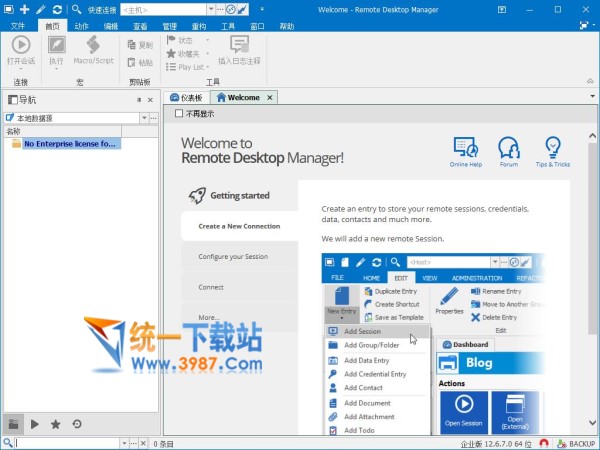Select the Configure your Session step

coord(233,257)
